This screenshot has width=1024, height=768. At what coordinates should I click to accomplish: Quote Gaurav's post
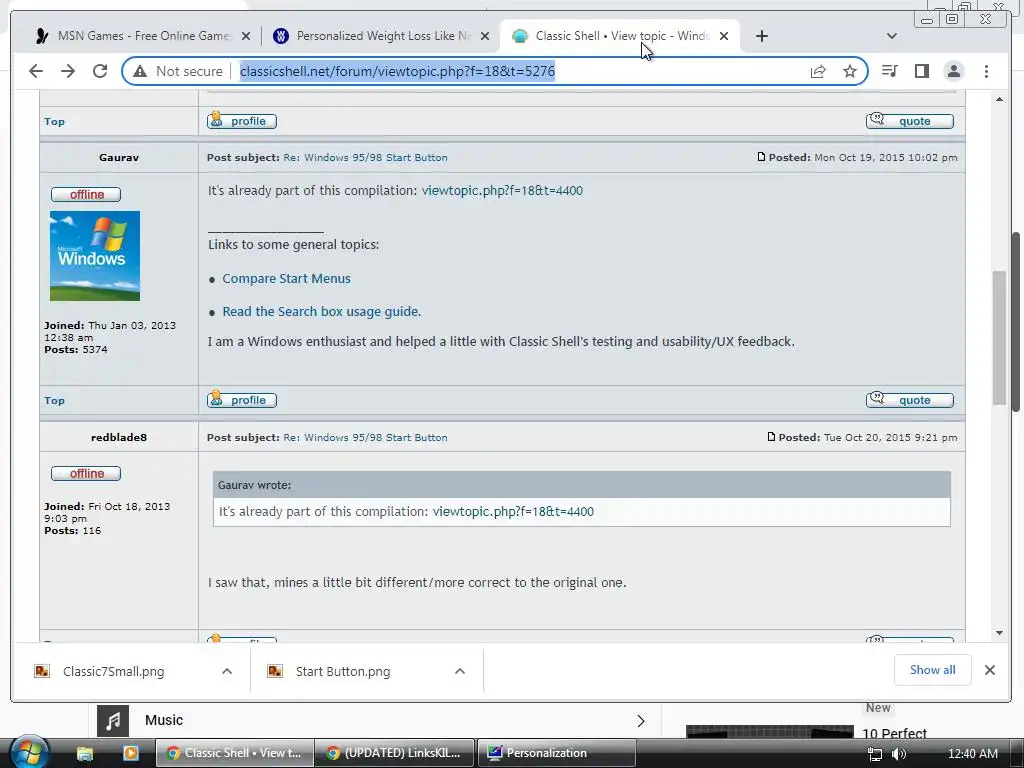[910, 400]
